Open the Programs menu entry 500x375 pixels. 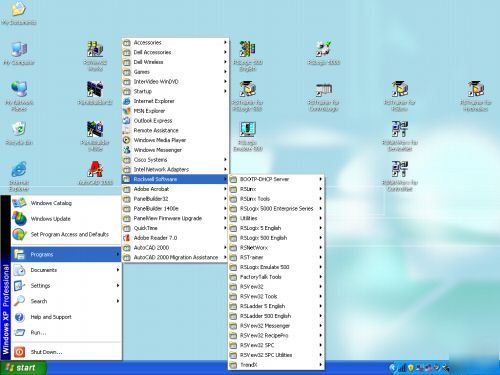point(66,254)
